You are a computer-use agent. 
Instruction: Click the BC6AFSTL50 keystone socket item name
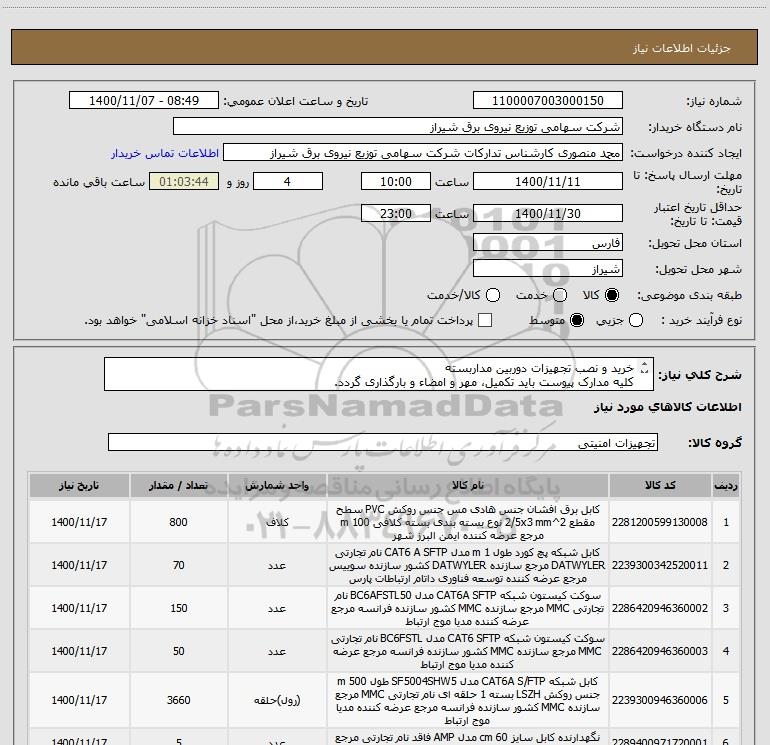click(x=468, y=608)
